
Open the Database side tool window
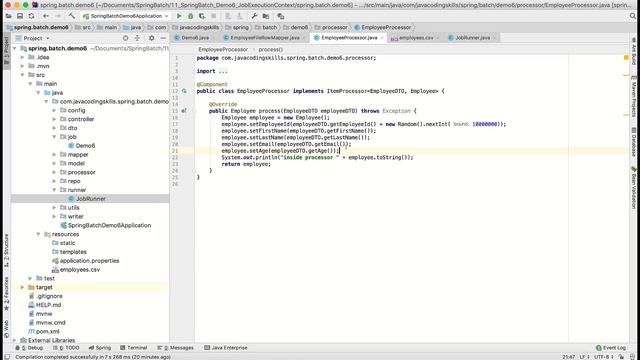point(633,142)
